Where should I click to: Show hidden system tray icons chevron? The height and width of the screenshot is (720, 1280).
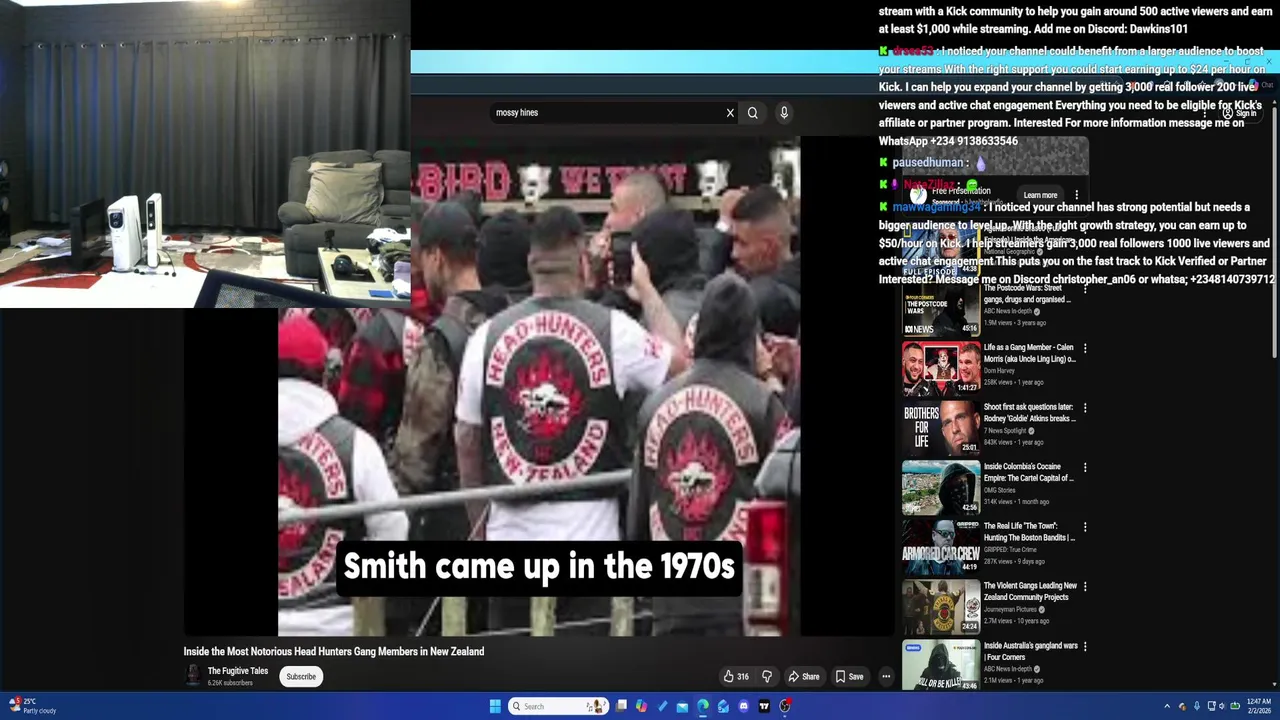point(1167,706)
